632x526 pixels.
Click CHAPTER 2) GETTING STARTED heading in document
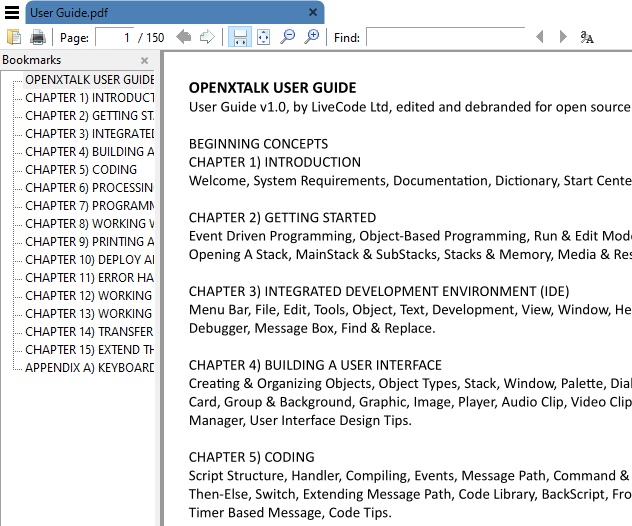coord(282,218)
